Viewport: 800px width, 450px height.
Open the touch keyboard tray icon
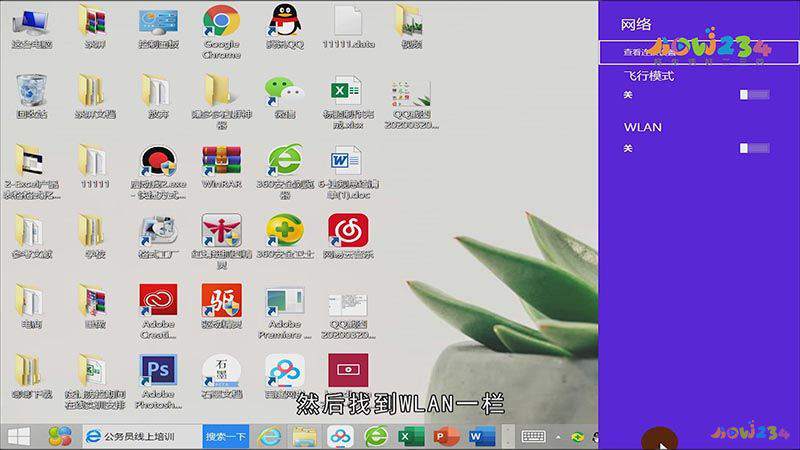[x=533, y=437]
